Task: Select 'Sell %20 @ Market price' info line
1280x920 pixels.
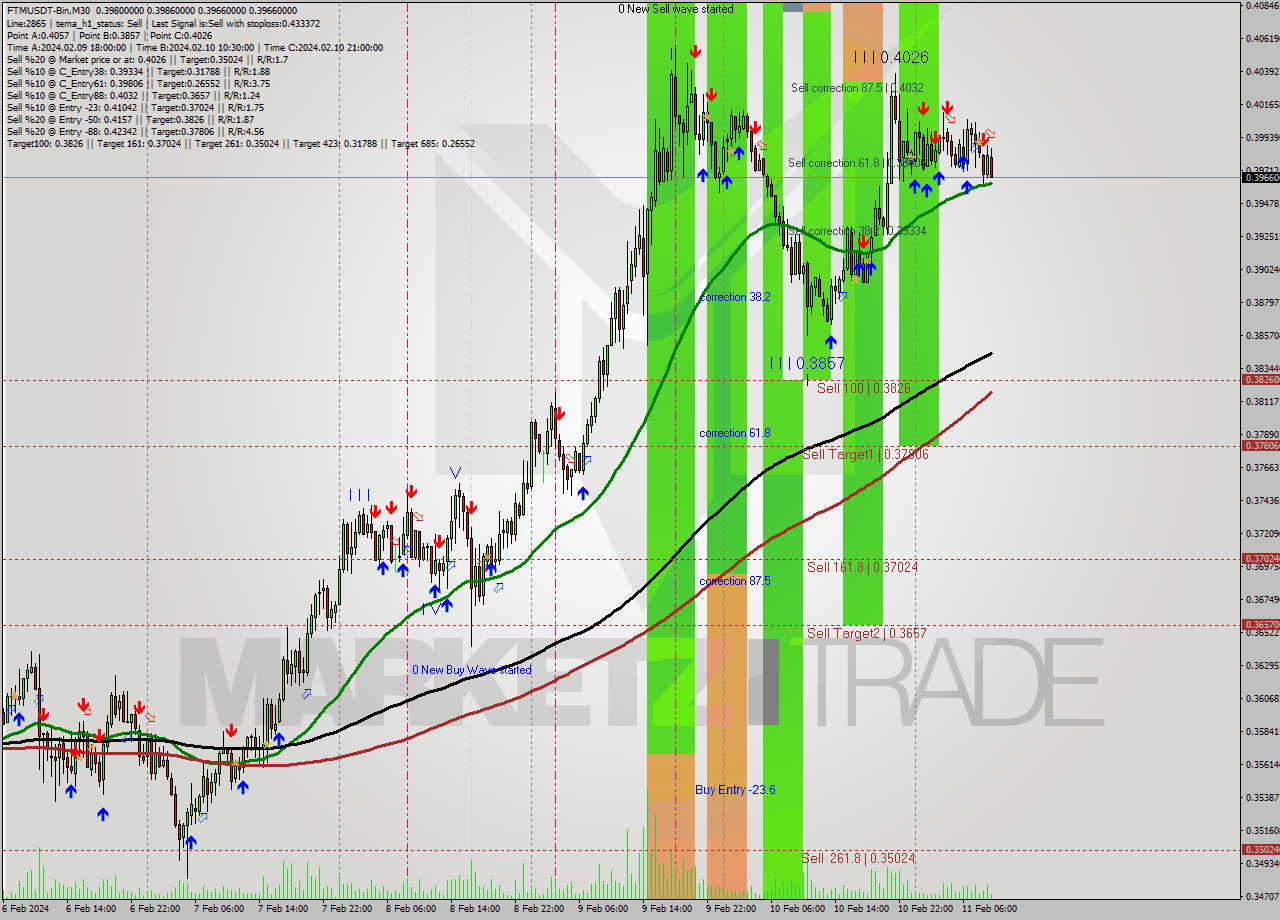Action: click(147, 59)
